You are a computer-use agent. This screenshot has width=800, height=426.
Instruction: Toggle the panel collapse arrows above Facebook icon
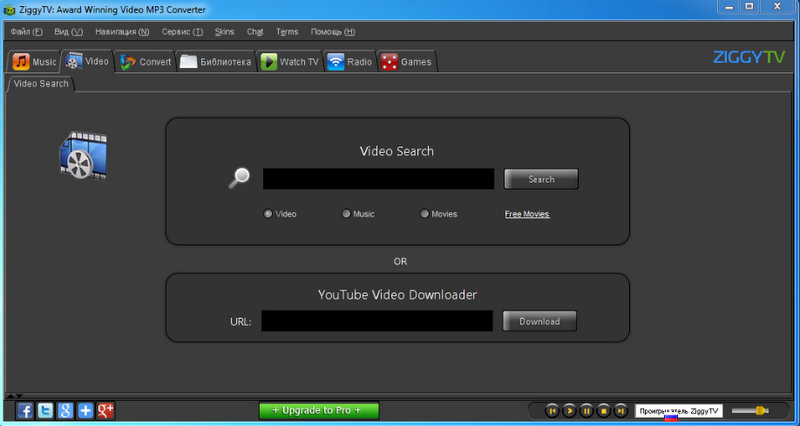tap(14, 396)
